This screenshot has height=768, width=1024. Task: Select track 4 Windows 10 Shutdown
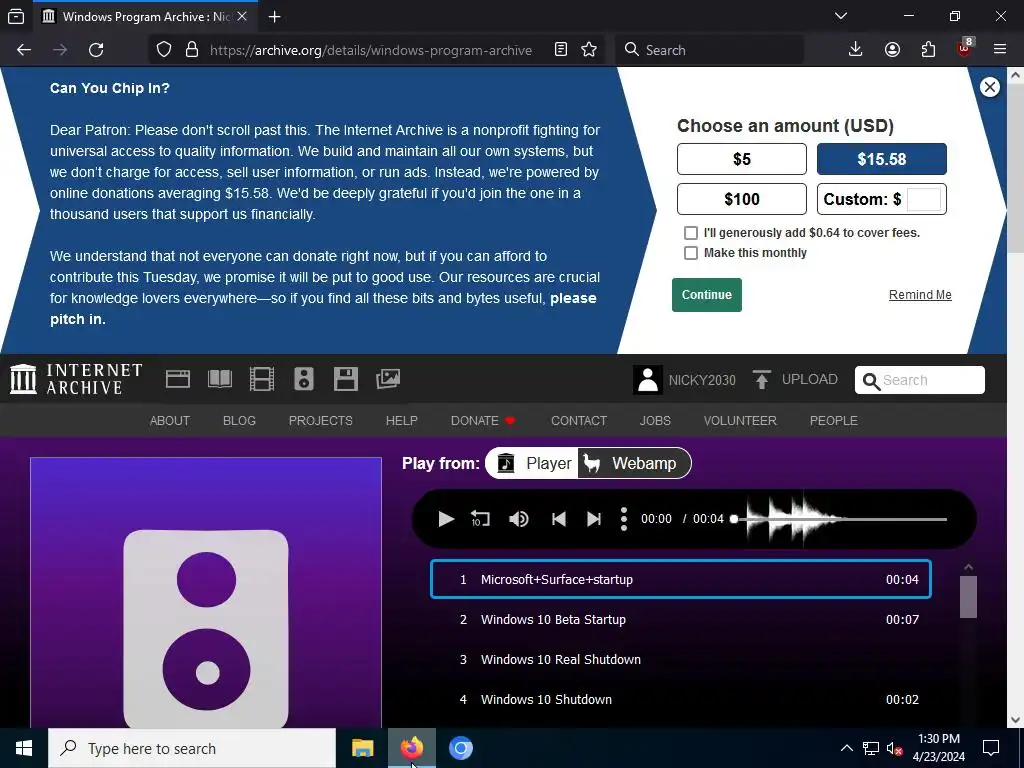pyautogui.click(x=680, y=699)
